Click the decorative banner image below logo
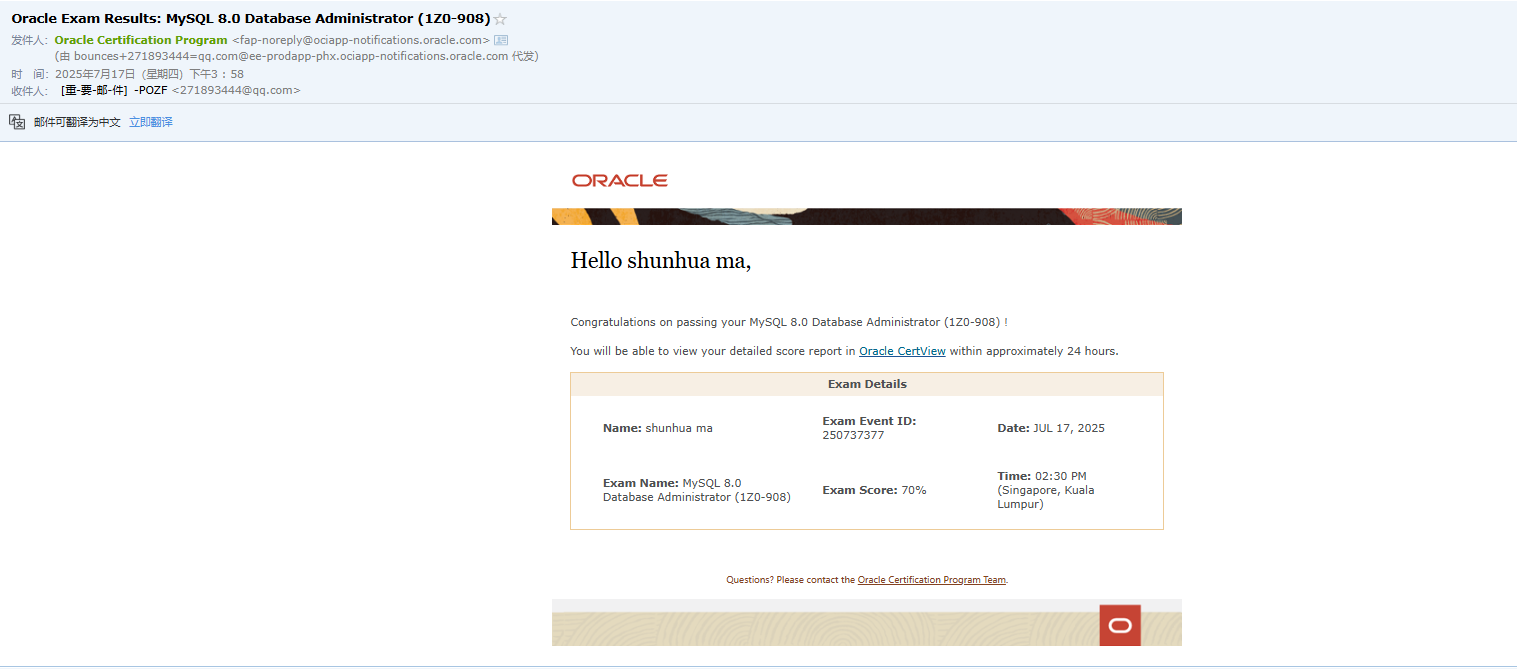 (x=867, y=216)
